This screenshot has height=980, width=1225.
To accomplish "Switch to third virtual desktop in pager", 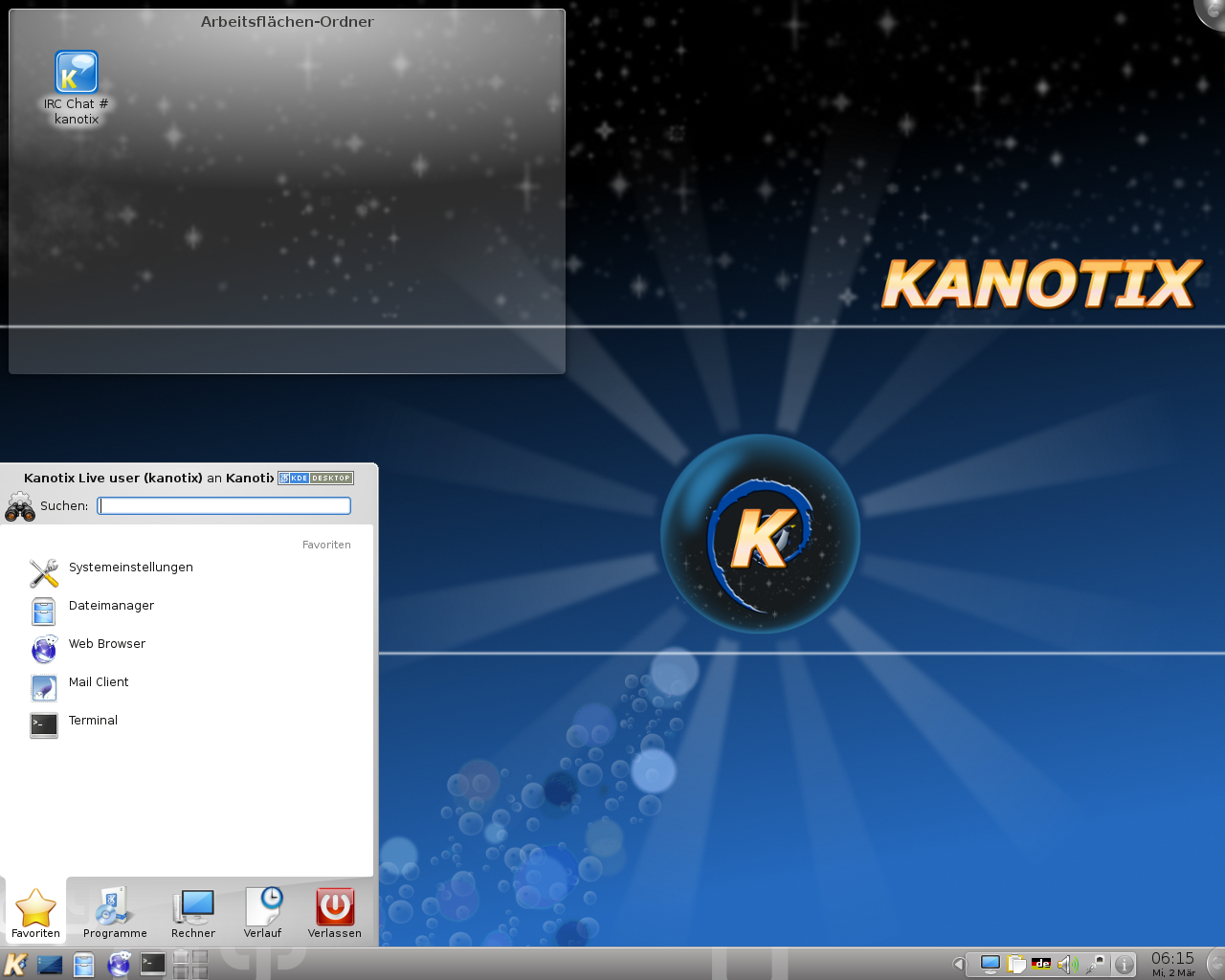I will point(181,972).
